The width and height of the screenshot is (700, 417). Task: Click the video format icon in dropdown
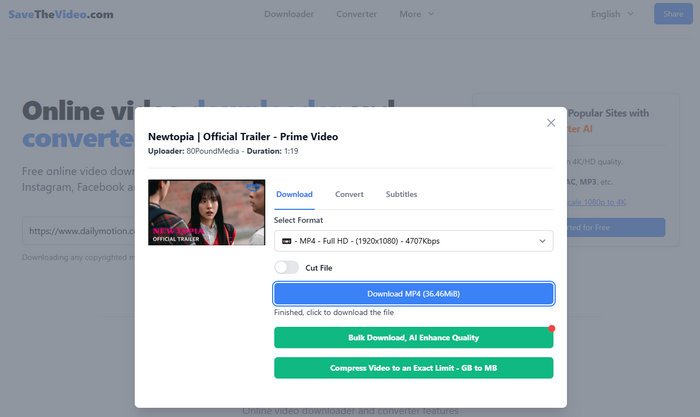click(x=287, y=241)
